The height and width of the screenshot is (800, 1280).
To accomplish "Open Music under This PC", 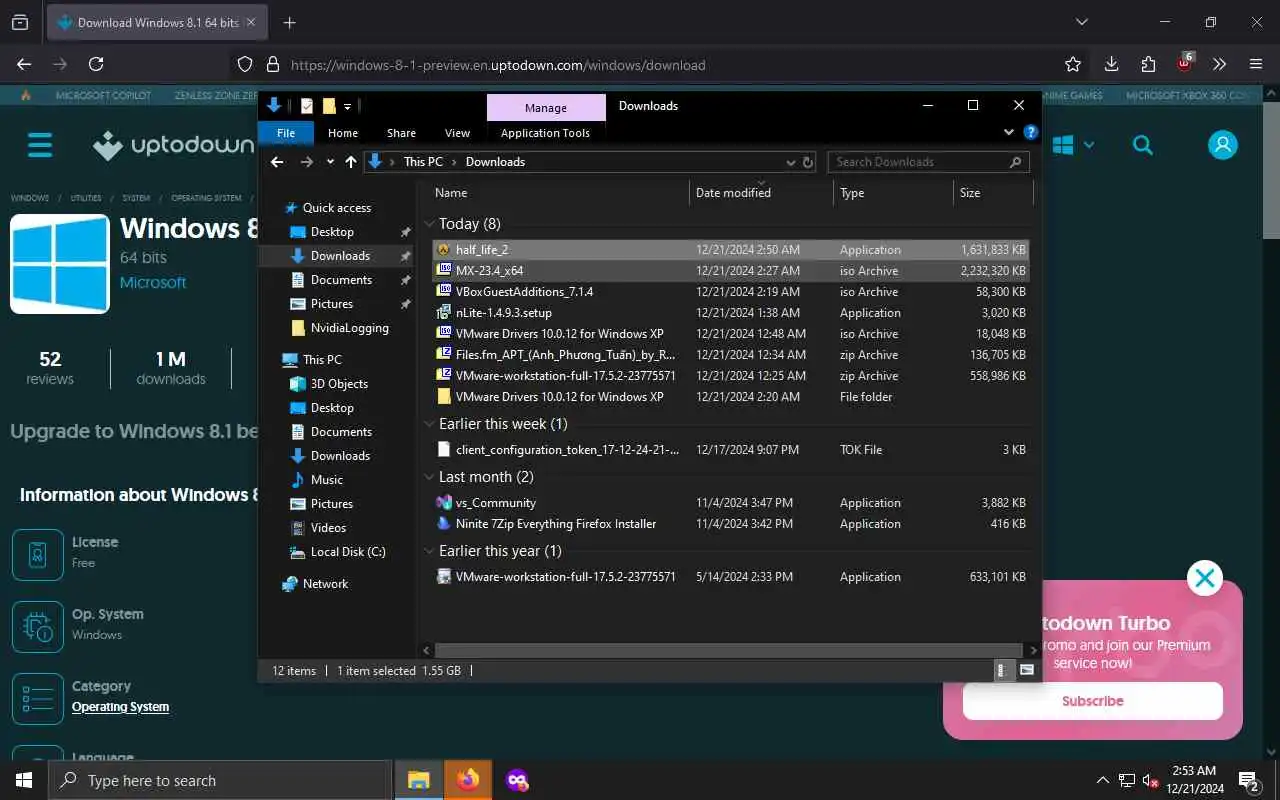I will pos(316,480).
